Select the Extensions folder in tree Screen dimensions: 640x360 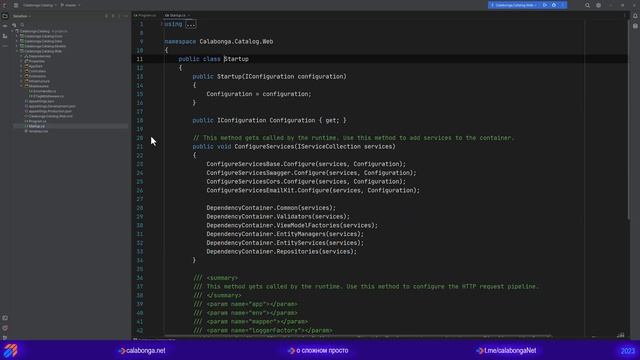click(x=37, y=76)
